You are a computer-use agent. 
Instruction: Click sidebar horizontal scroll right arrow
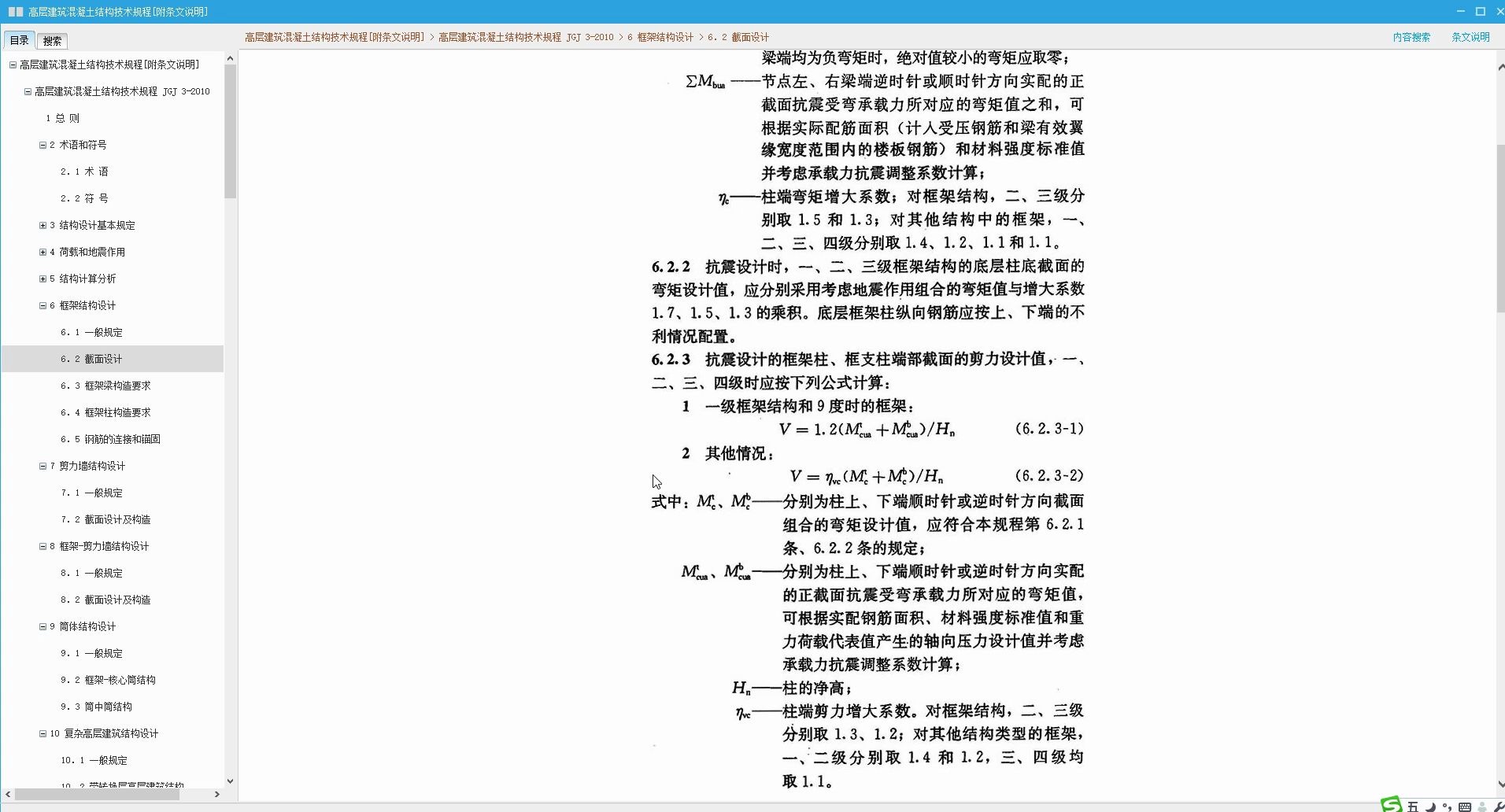tap(217, 795)
